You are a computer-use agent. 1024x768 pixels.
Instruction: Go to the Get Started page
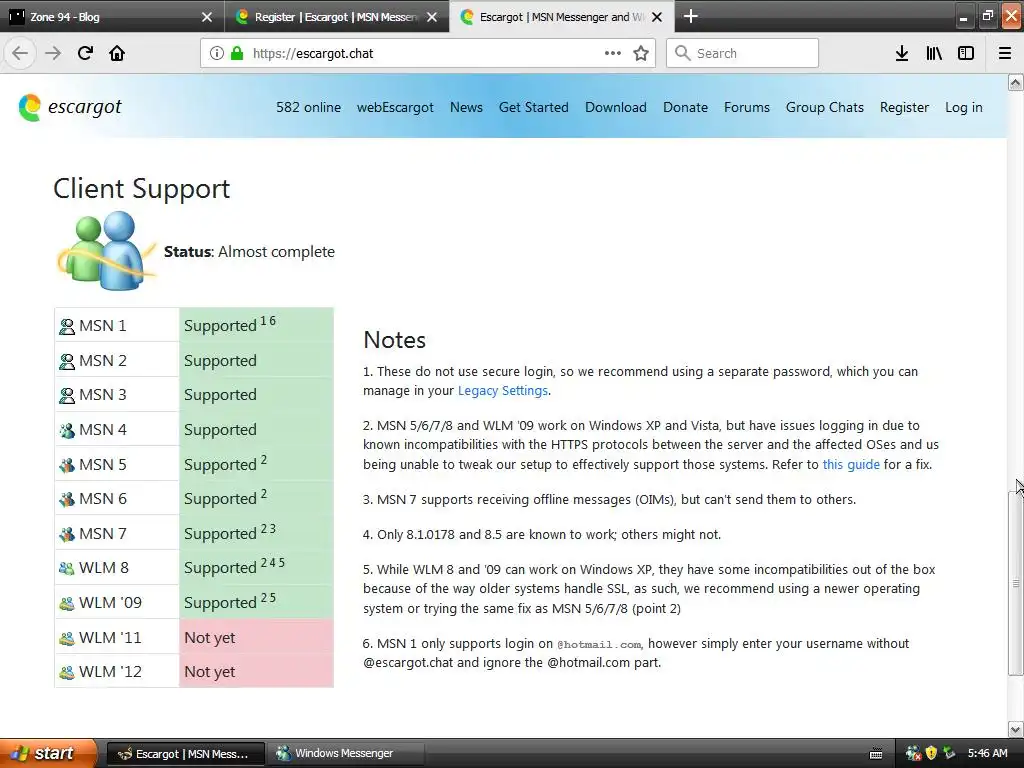(x=534, y=107)
